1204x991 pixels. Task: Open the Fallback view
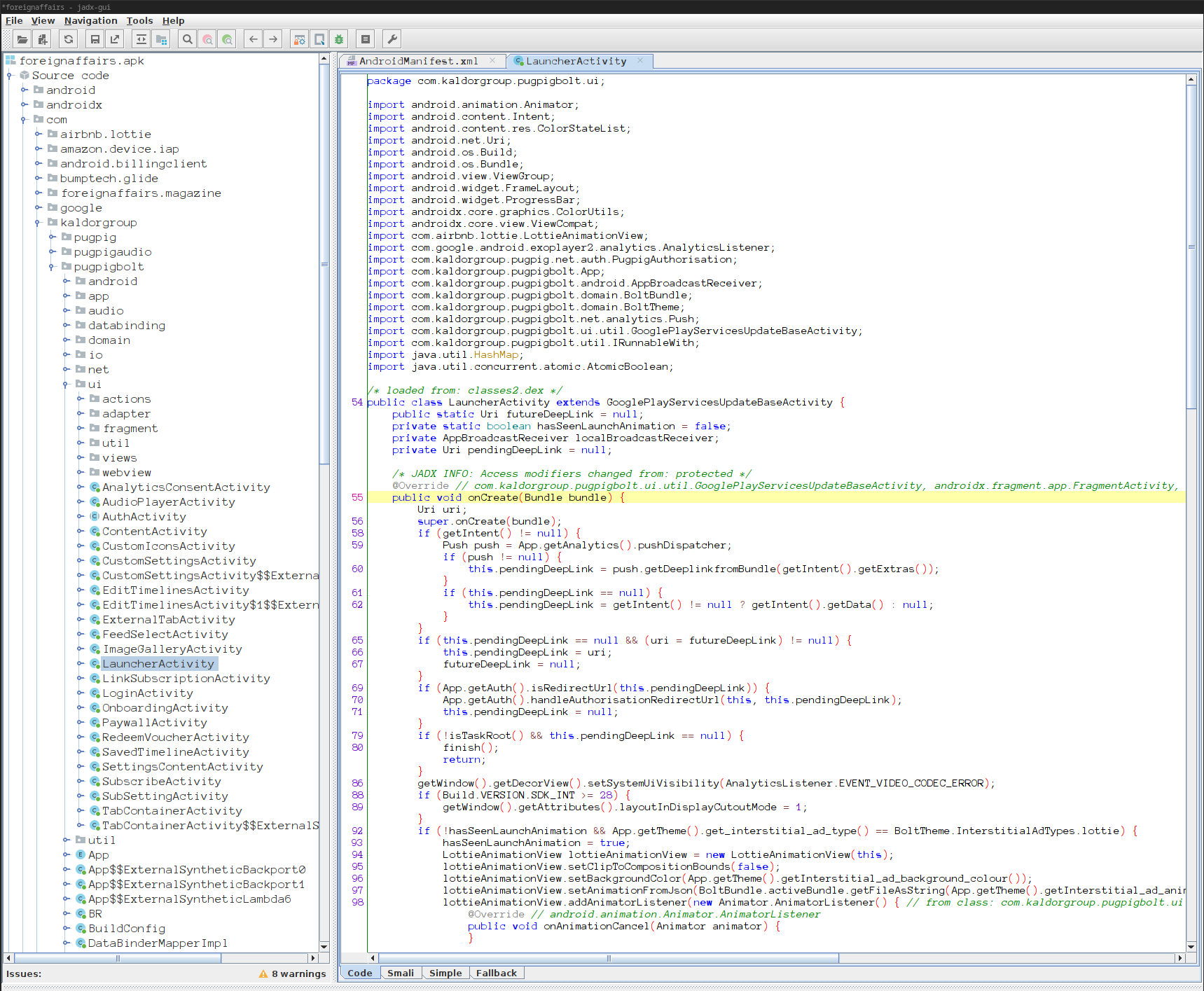(497, 973)
